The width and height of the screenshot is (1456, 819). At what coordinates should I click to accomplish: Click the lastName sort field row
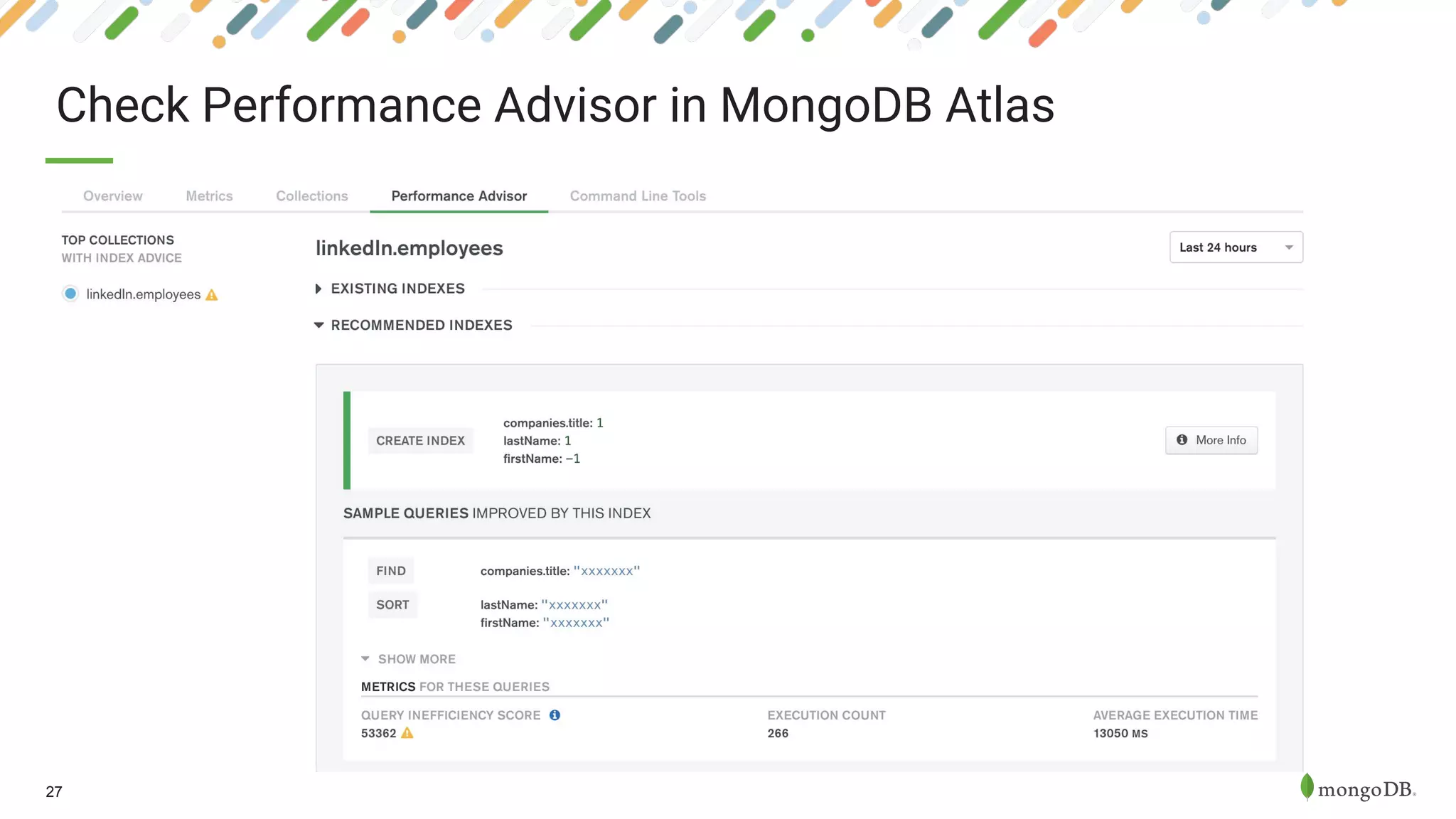(x=544, y=605)
